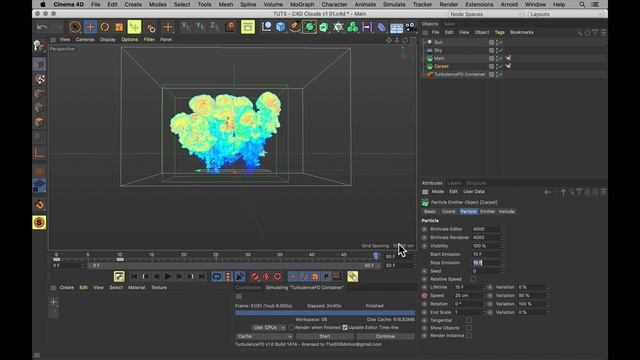Open the Arnold menu
Screen dimensions: 640x360
click(509, 4)
